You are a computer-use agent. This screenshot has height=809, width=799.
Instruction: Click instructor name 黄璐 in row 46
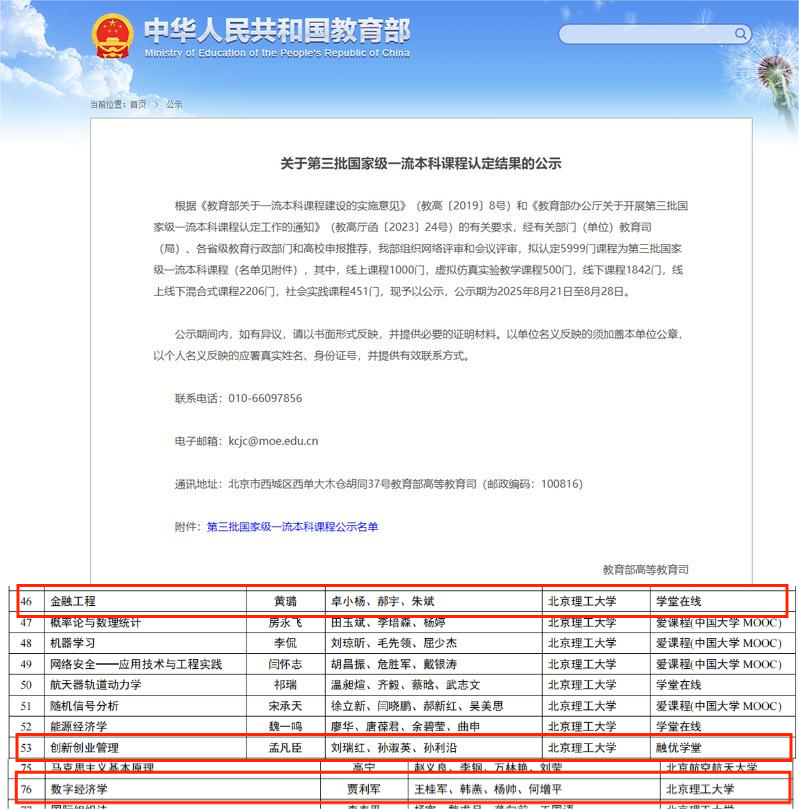285,601
